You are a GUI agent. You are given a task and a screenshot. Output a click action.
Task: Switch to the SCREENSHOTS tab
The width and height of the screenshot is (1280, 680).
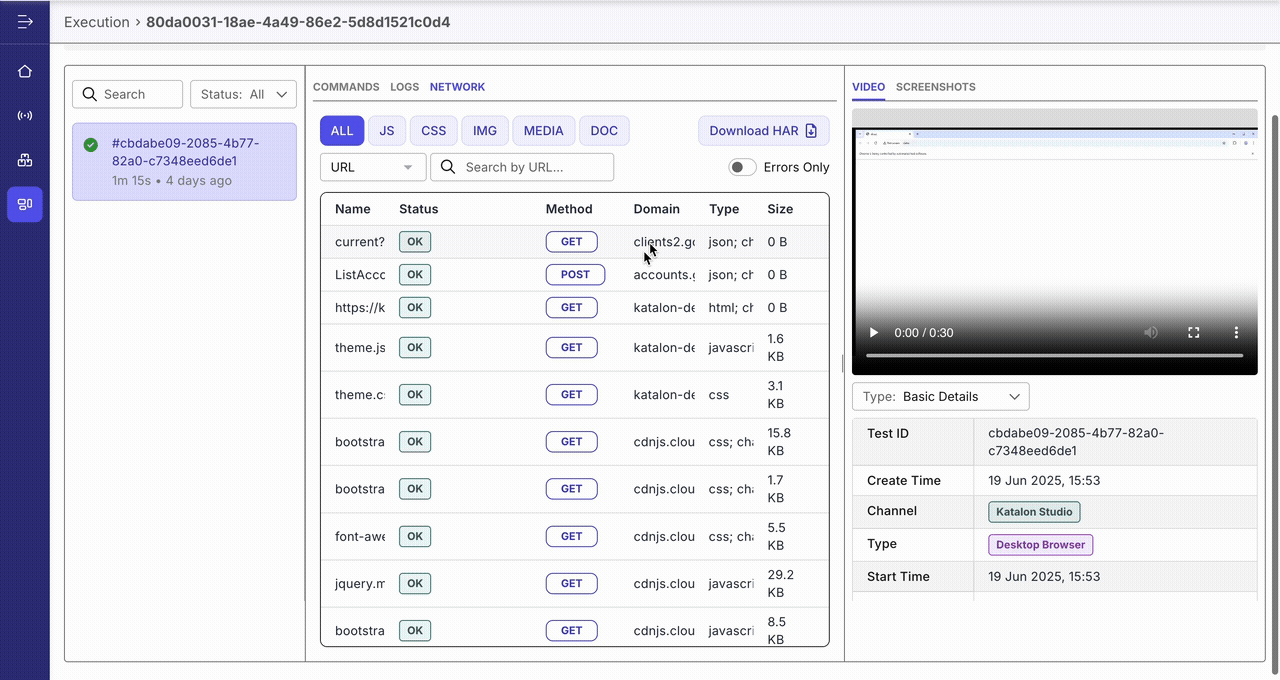click(935, 87)
